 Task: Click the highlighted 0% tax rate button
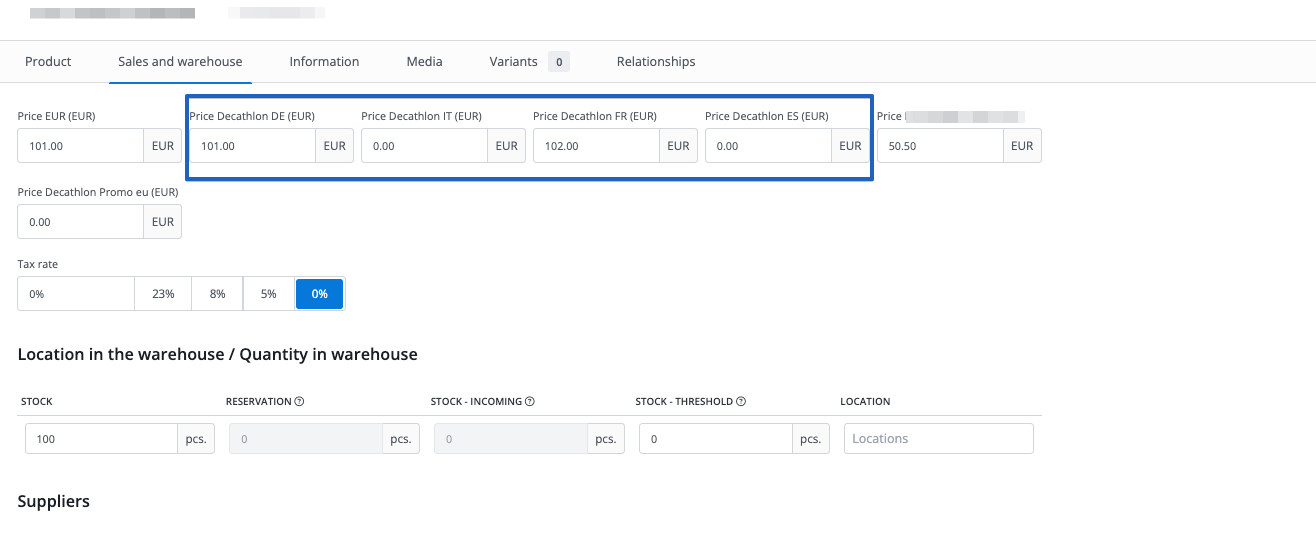click(x=319, y=294)
